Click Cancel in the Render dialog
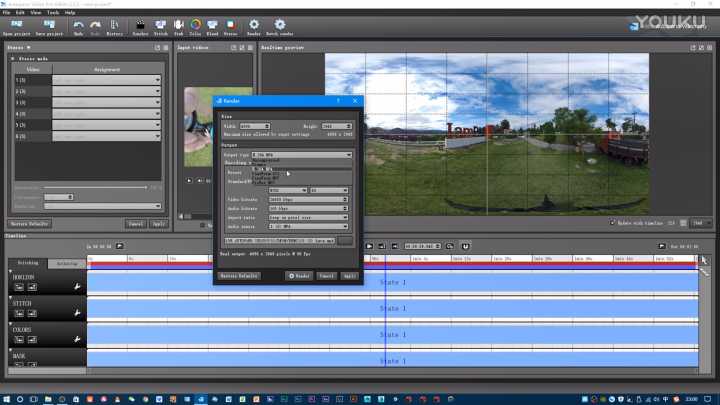Image resolution: width=720 pixels, height=405 pixels. [x=326, y=276]
